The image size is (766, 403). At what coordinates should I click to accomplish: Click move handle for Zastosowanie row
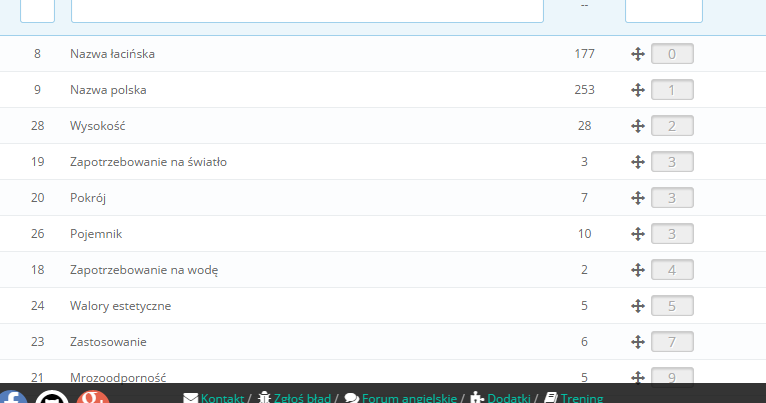click(x=638, y=342)
